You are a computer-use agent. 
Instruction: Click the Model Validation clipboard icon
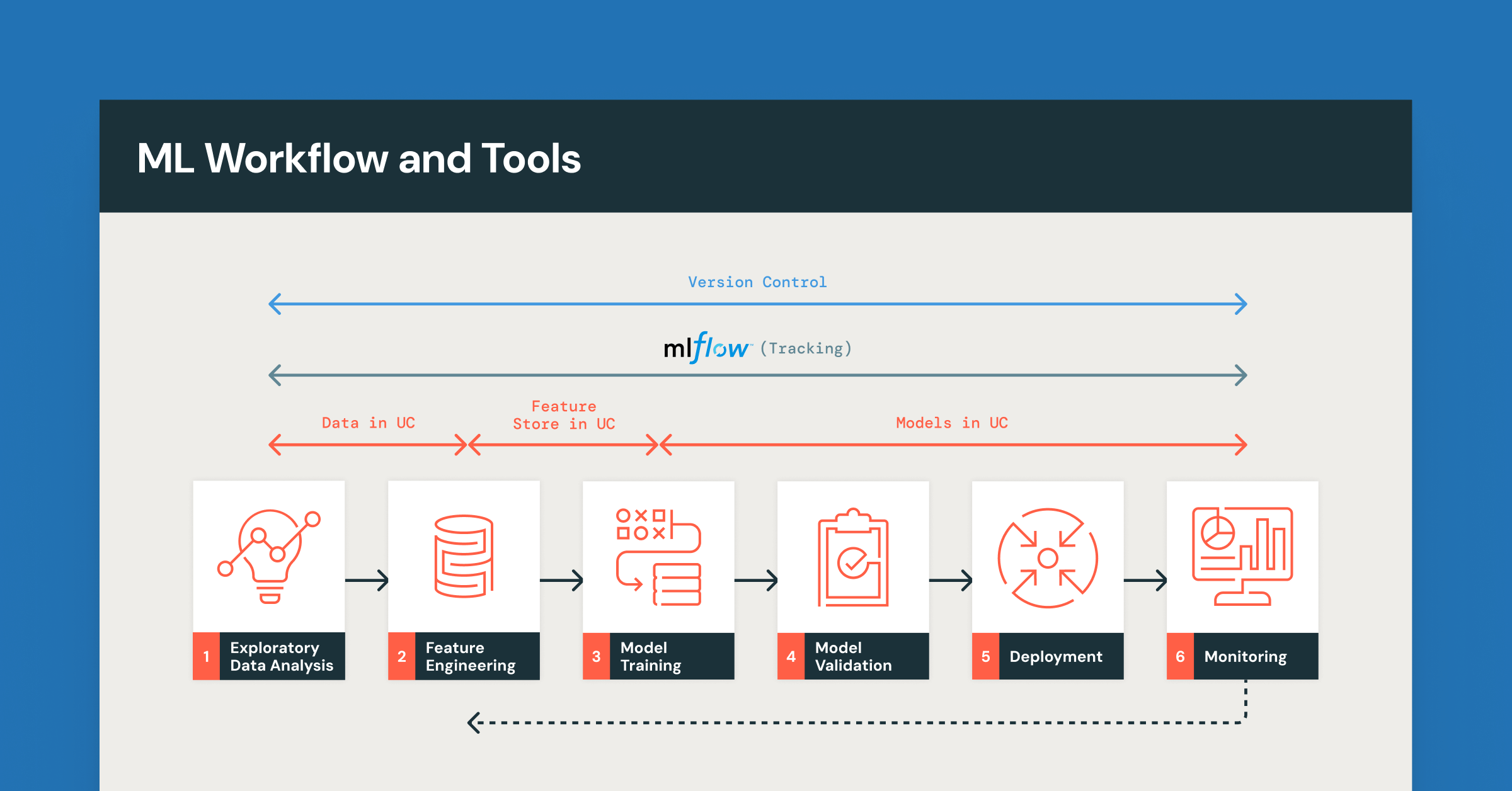pos(853,557)
